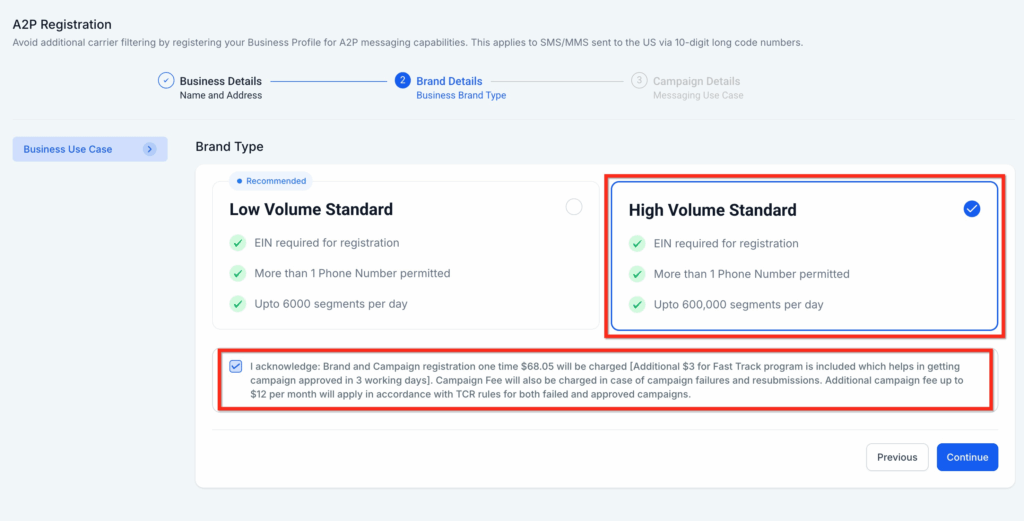Open the Business Use Case sidebar item
The width and height of the screenshot is (1024, 521).
[x=90, y=149]
